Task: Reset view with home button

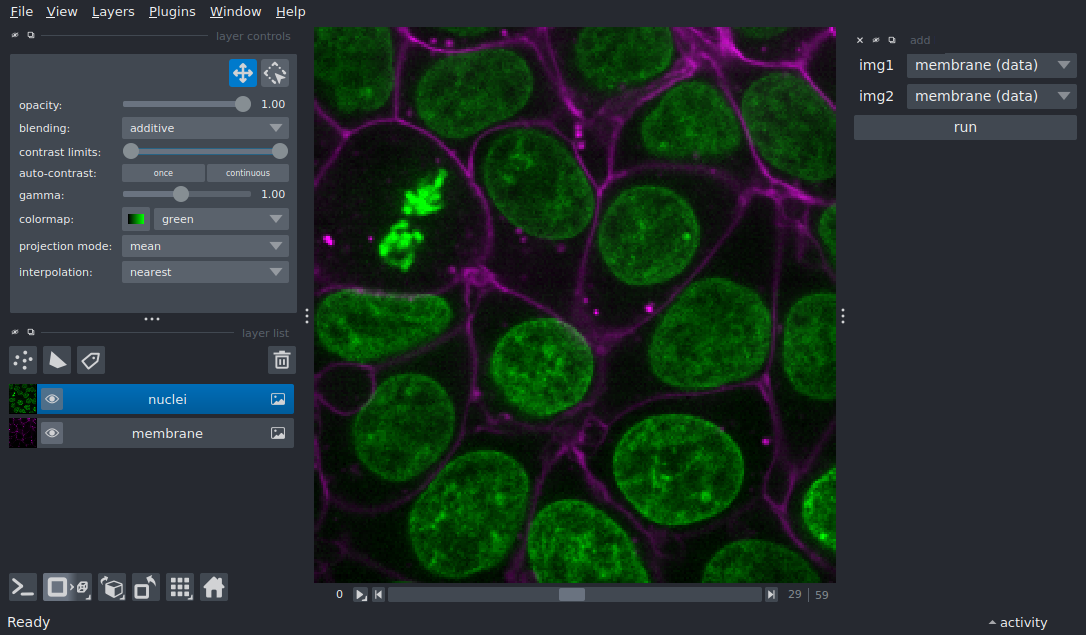Action: 213,587
